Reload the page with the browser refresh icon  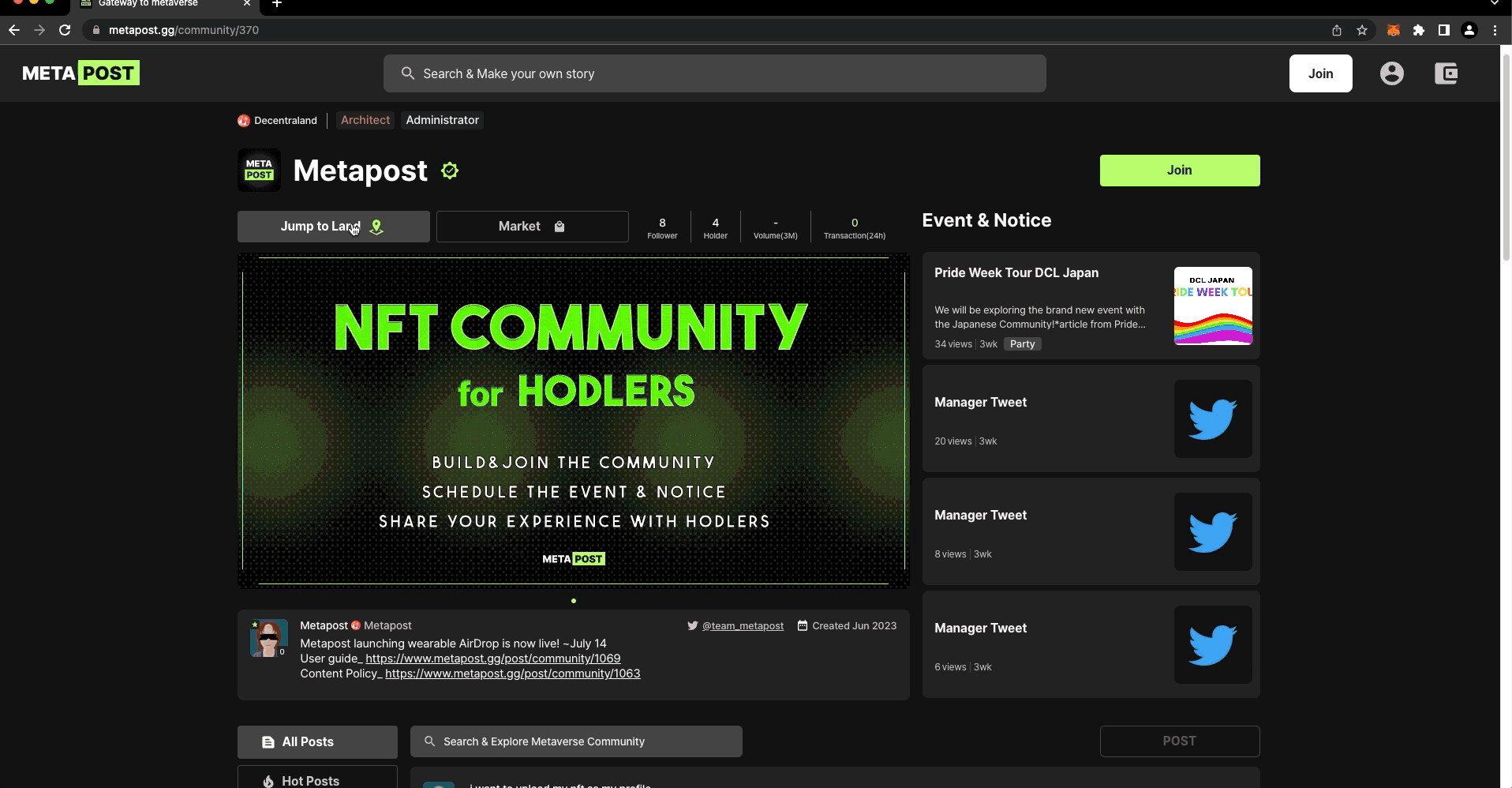coord(65,30)
